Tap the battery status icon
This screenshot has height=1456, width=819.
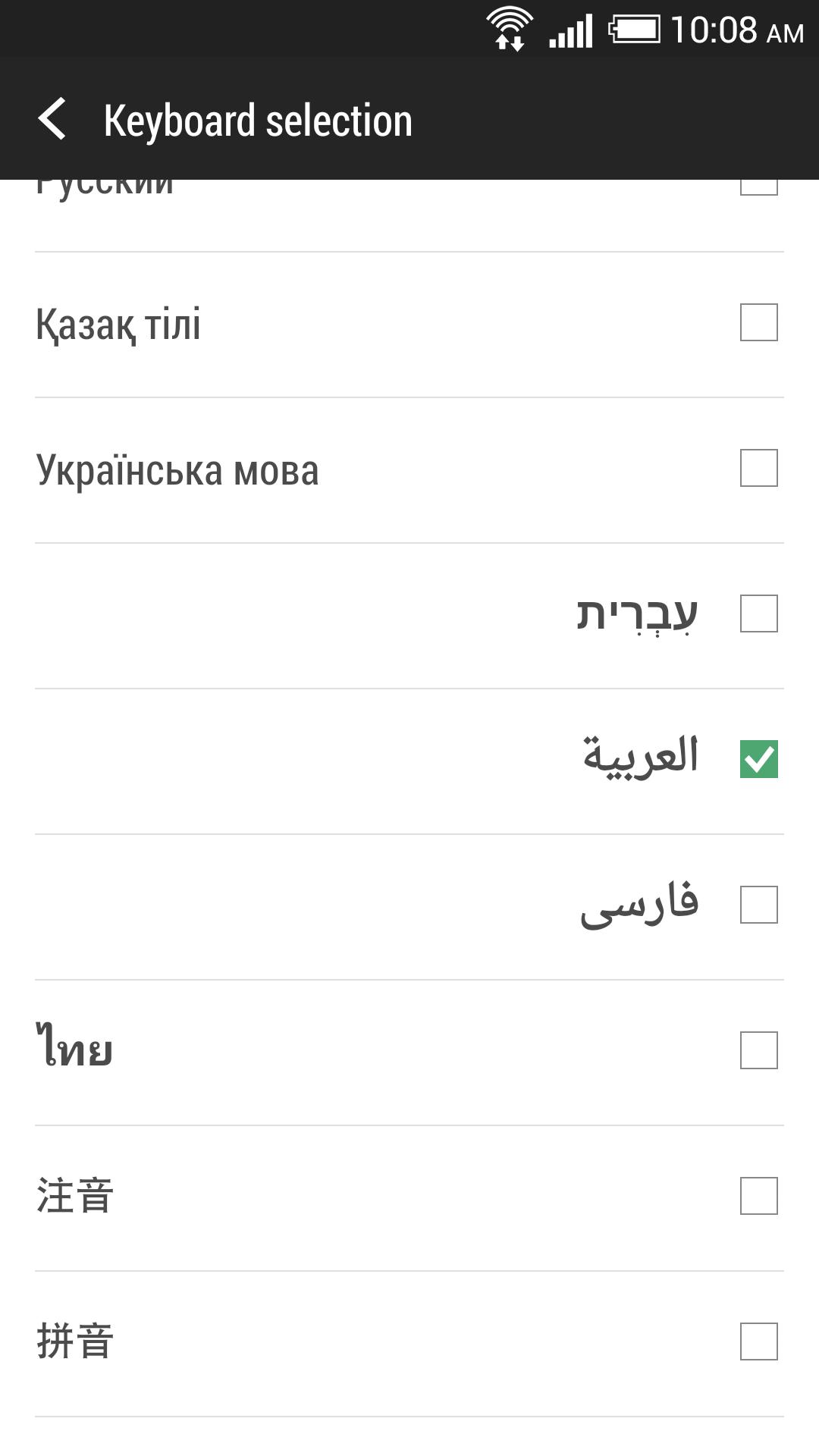click(x=634, y=30)
